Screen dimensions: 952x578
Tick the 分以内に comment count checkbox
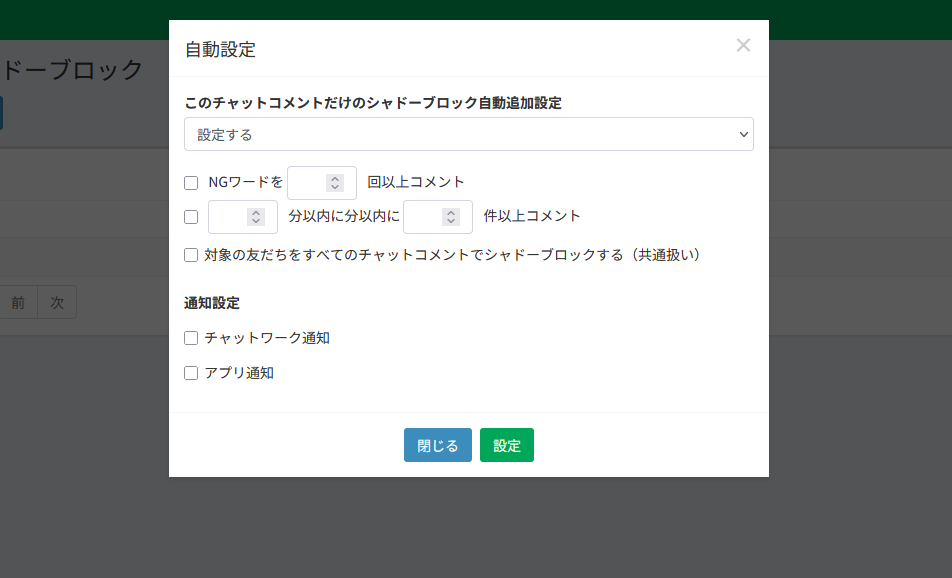point(191,217)
